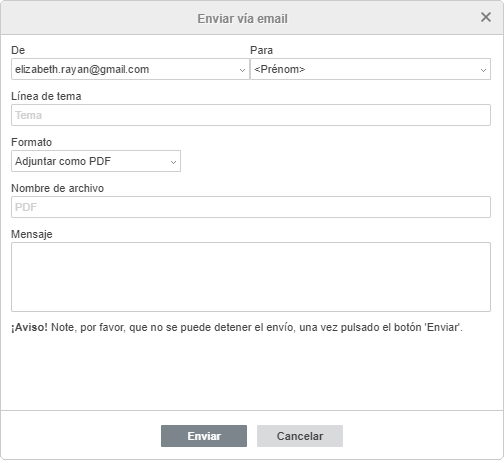The image size is (504, 460).
Task: Select the elizabeth.rayan@gmail.com sender text
Action: coord(82,69)
